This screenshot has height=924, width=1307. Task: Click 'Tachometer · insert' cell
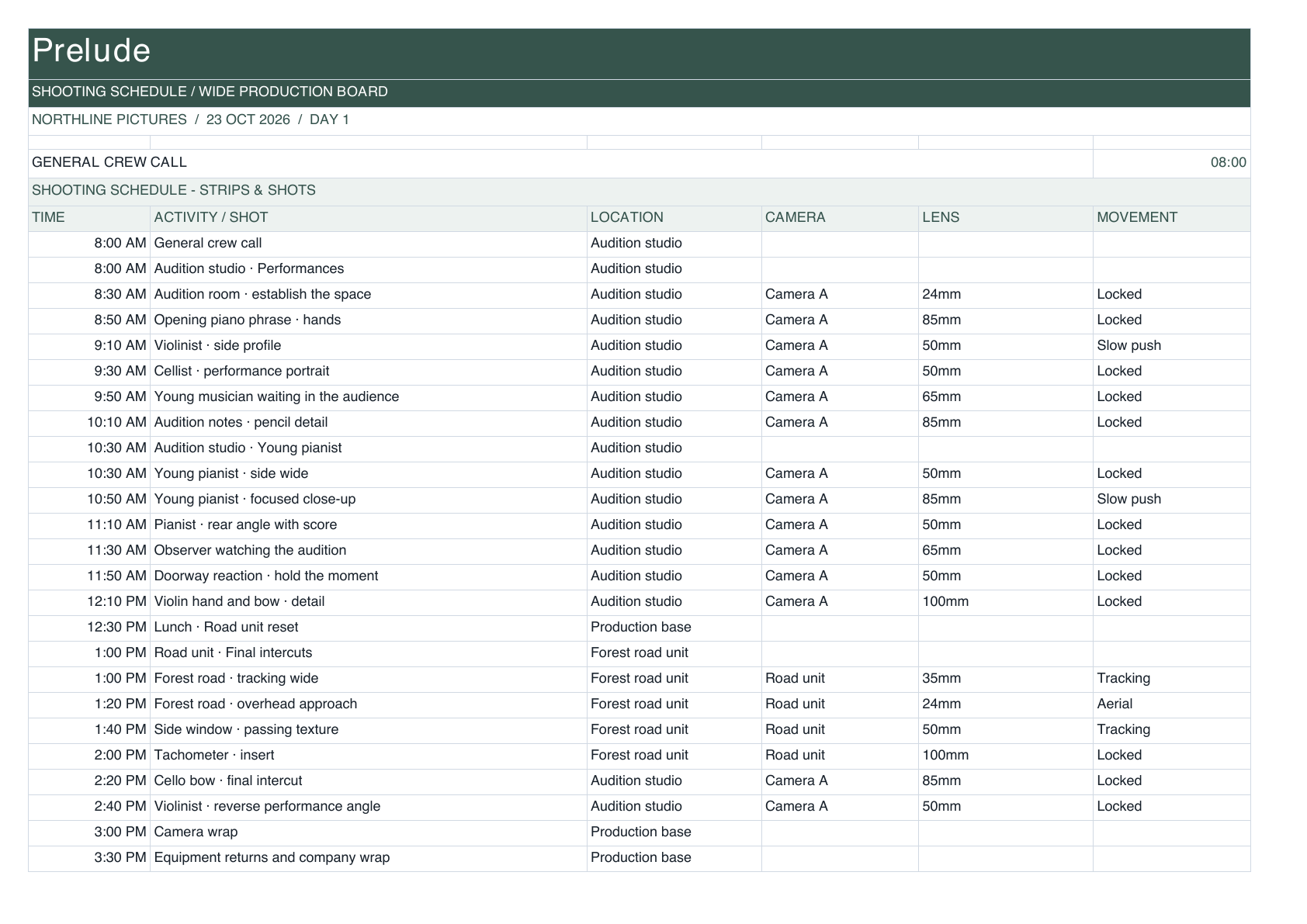[369, 756]
